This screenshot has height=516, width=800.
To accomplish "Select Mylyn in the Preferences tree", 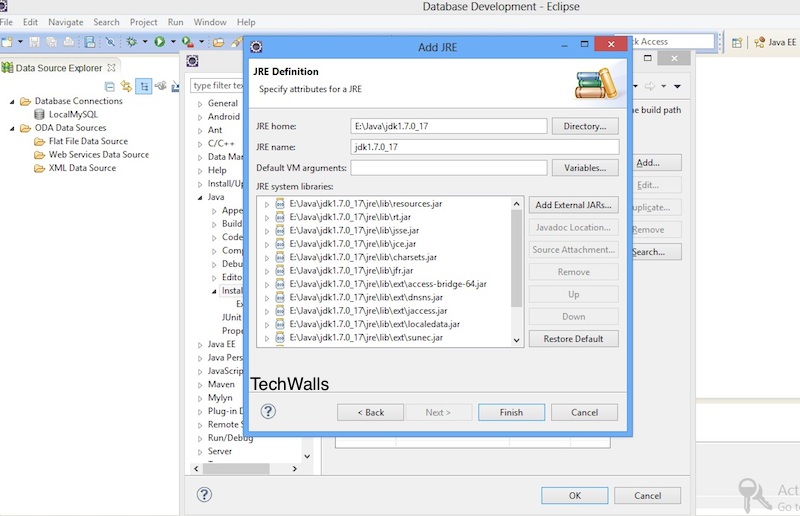I will click(x=220, y=397).
